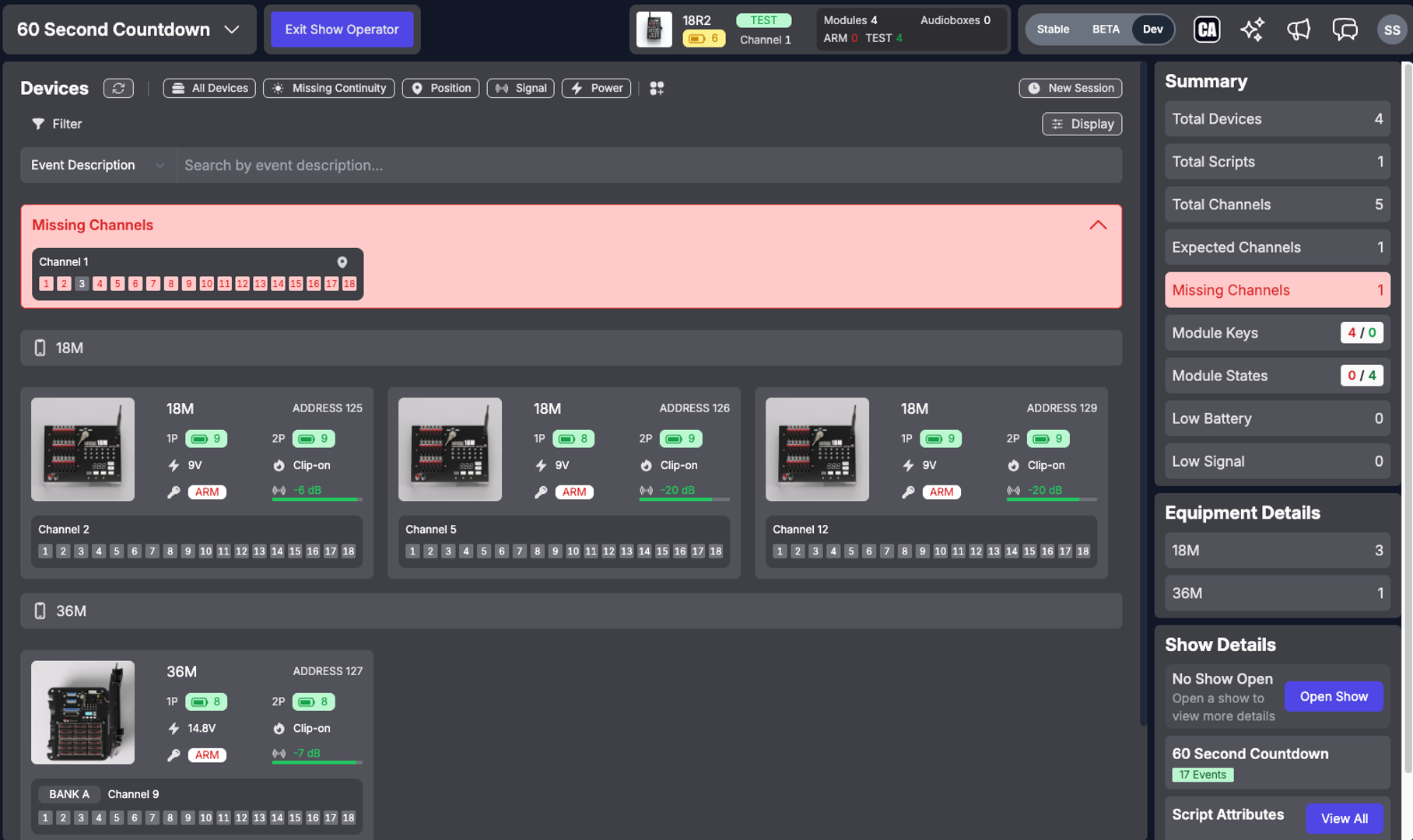Click Exit Show Operator button
This screenshot has width=1413, height=840.
pos(342,30)
